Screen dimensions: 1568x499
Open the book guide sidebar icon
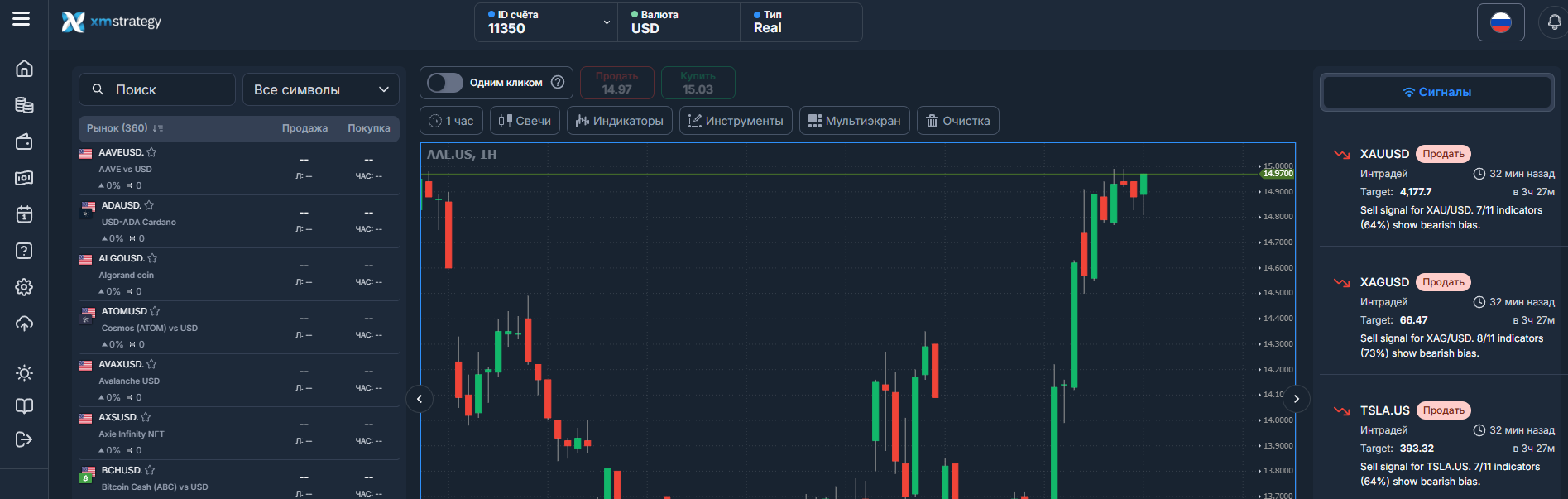click(24, 406)
